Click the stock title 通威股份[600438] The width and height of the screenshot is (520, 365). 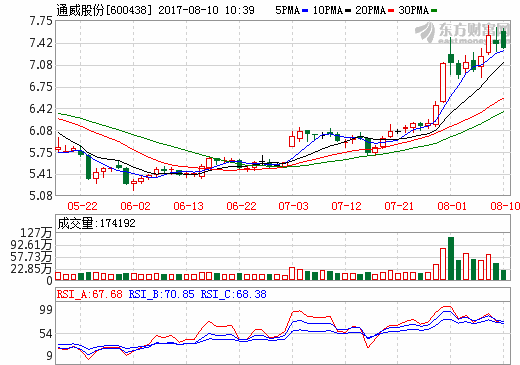point(104,10)
